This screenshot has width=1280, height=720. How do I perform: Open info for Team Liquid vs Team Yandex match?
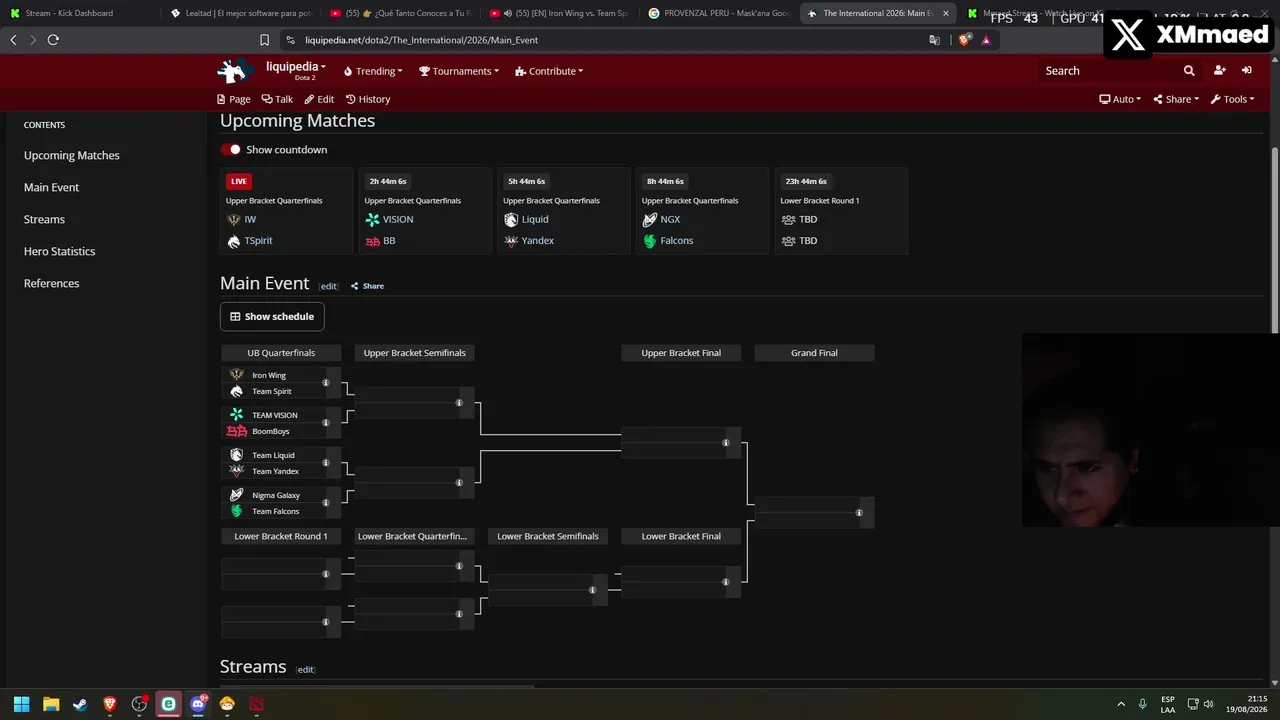click(x=325, y=463)
